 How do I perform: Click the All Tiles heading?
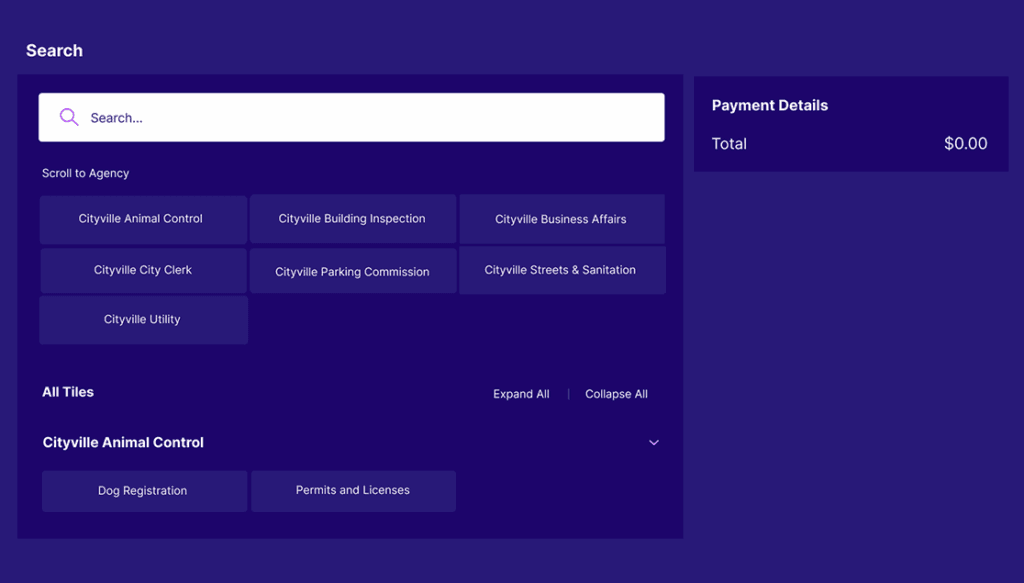[x=67, y=392]
